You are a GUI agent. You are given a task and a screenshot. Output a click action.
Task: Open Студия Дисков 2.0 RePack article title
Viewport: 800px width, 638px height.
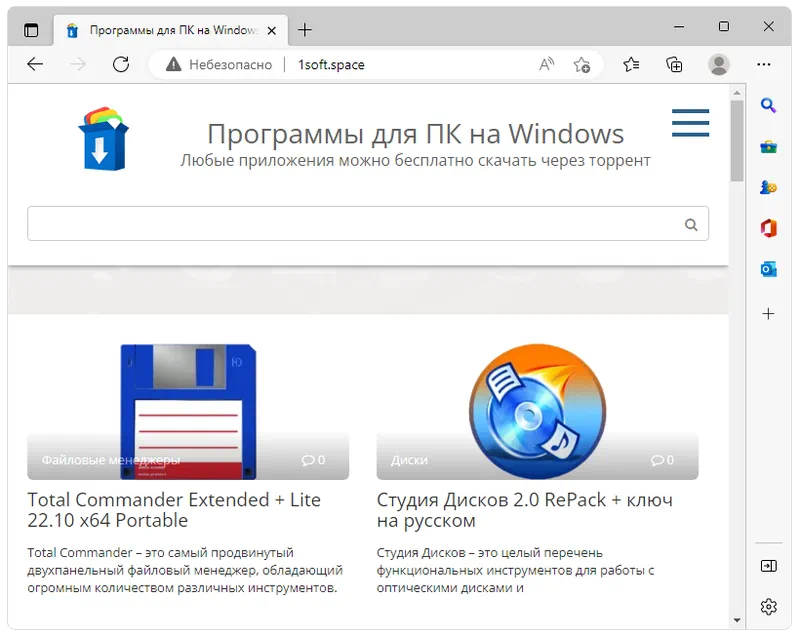(524, 510)
